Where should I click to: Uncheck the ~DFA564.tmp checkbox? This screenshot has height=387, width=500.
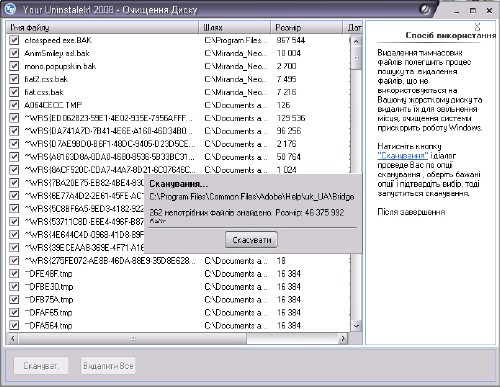[14, 325]
